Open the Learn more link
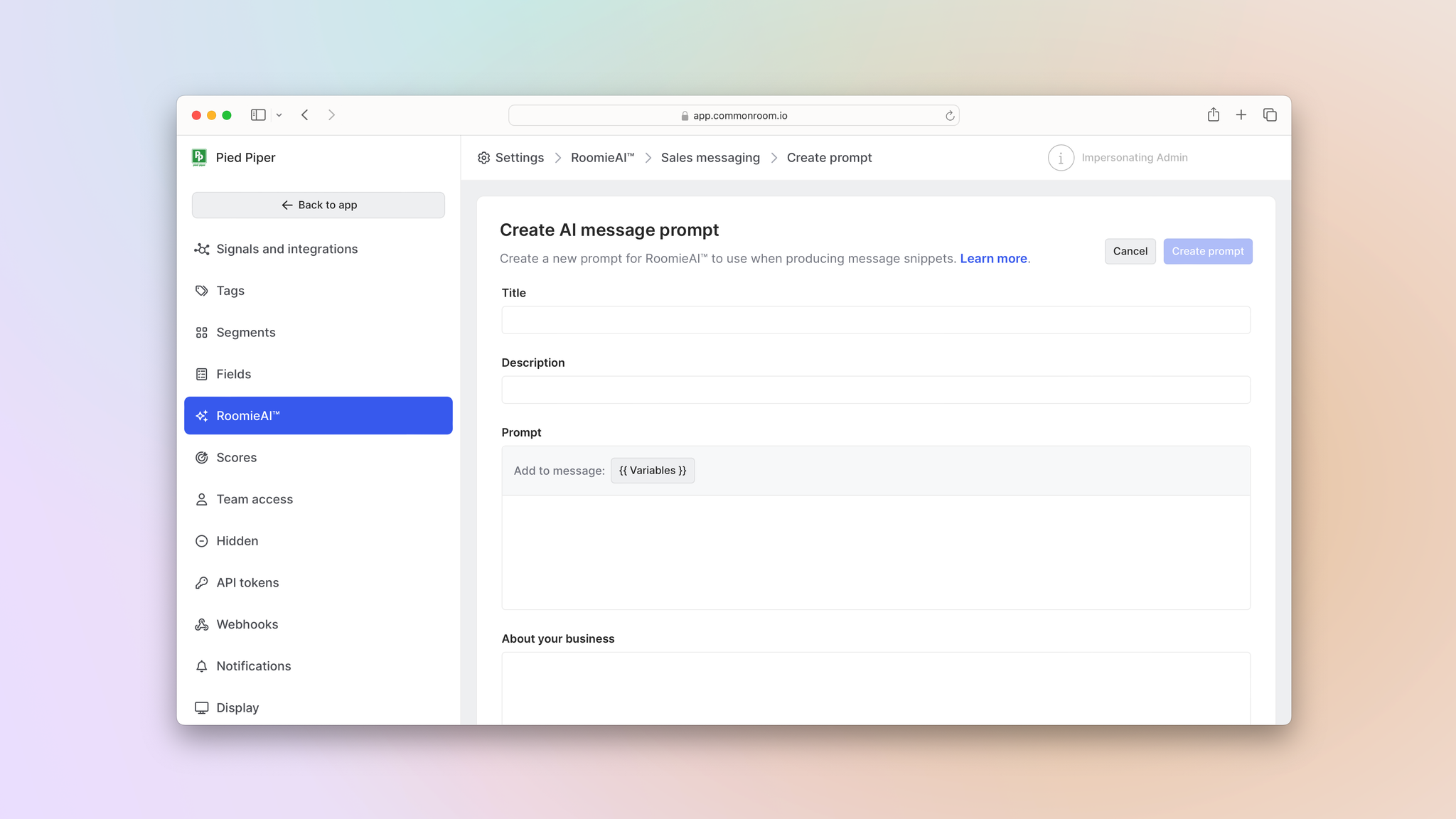 [993, 259]
